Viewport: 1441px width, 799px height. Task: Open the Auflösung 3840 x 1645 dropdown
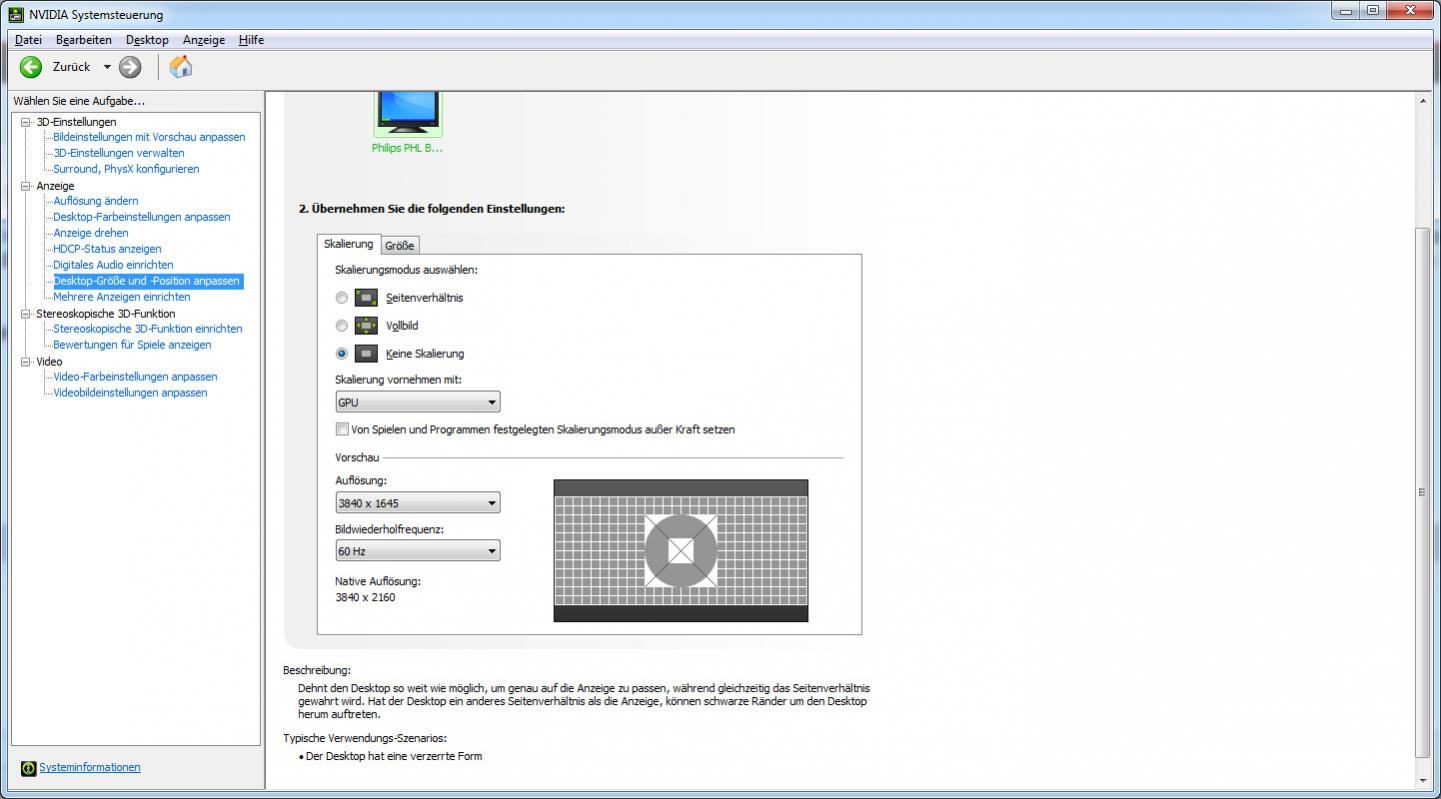click(x=418, y=503)
